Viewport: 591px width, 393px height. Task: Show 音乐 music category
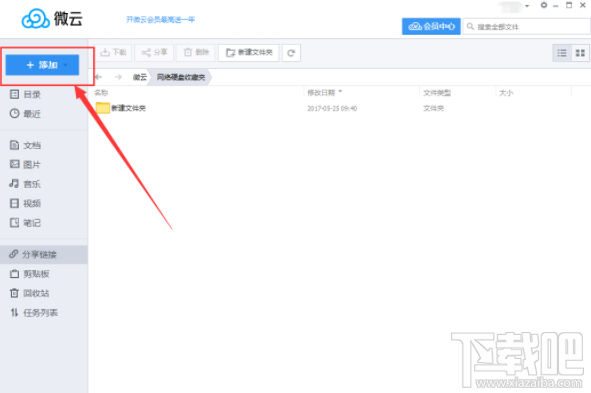[x=25, y=184]
